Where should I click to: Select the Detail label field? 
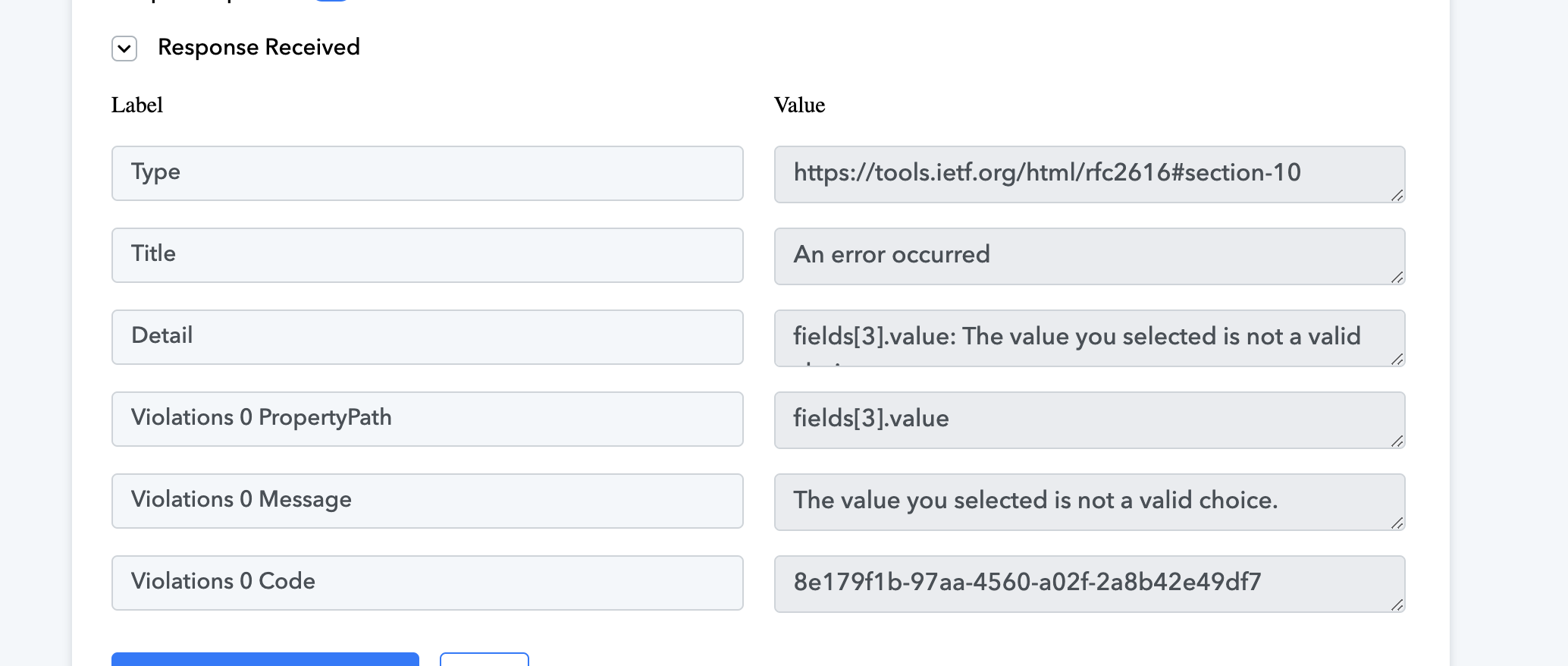click(427, 337)
